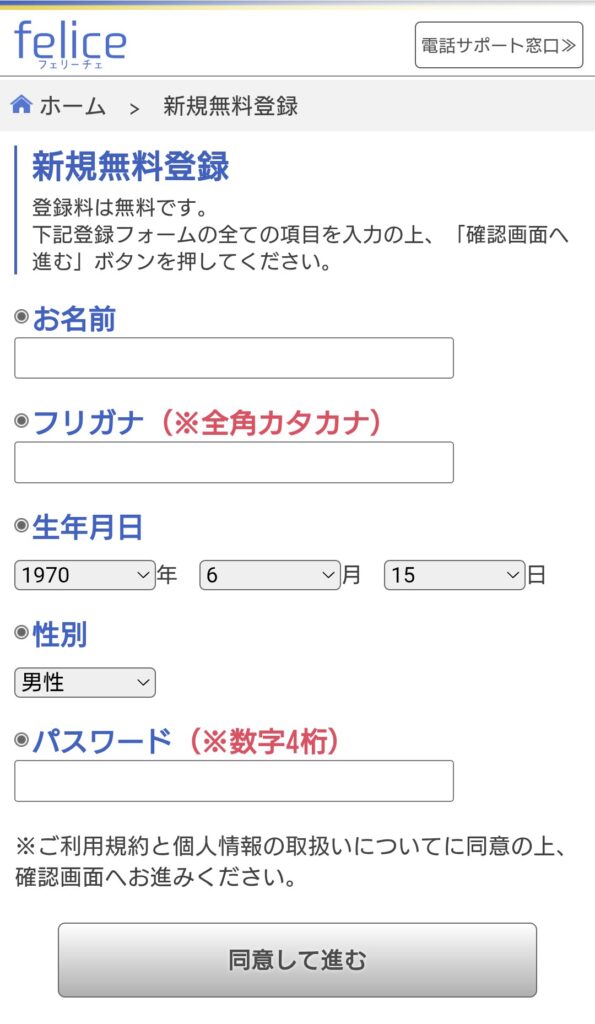
Task: Click the フリガナ katakana input field
Action: [x=234, y=462]
